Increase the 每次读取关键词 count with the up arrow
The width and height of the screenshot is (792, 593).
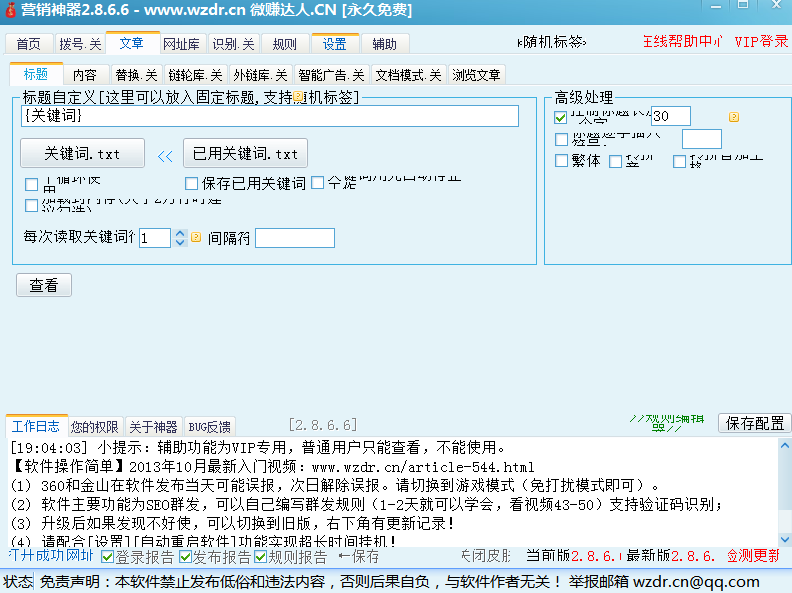(x=180, y=233)
